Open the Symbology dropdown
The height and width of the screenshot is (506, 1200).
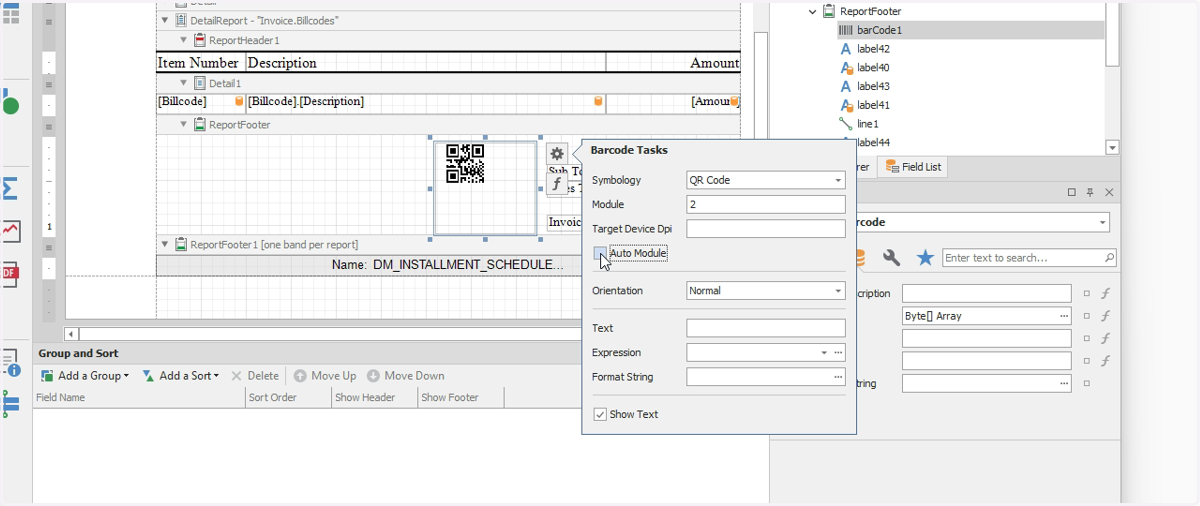(x=838, y=181)
